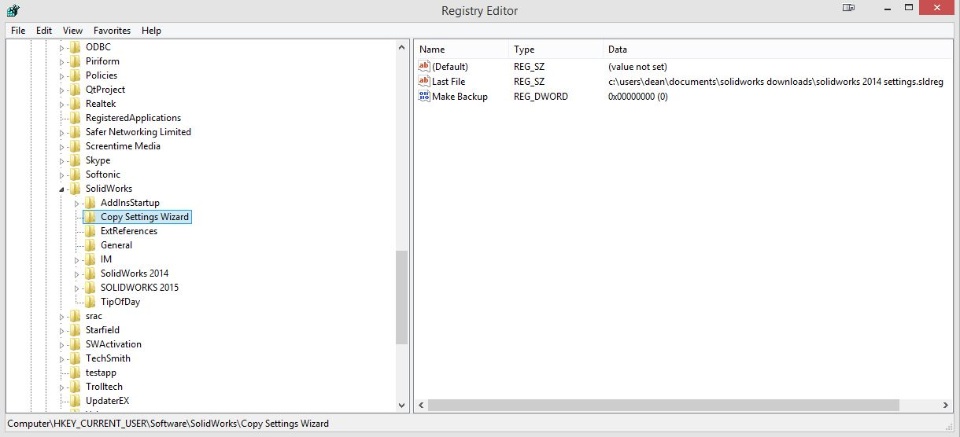This screenshot has height=437, width=960.
Task: Sort values by Data column header
Action: pyautogui.click(x=778, y=50)
